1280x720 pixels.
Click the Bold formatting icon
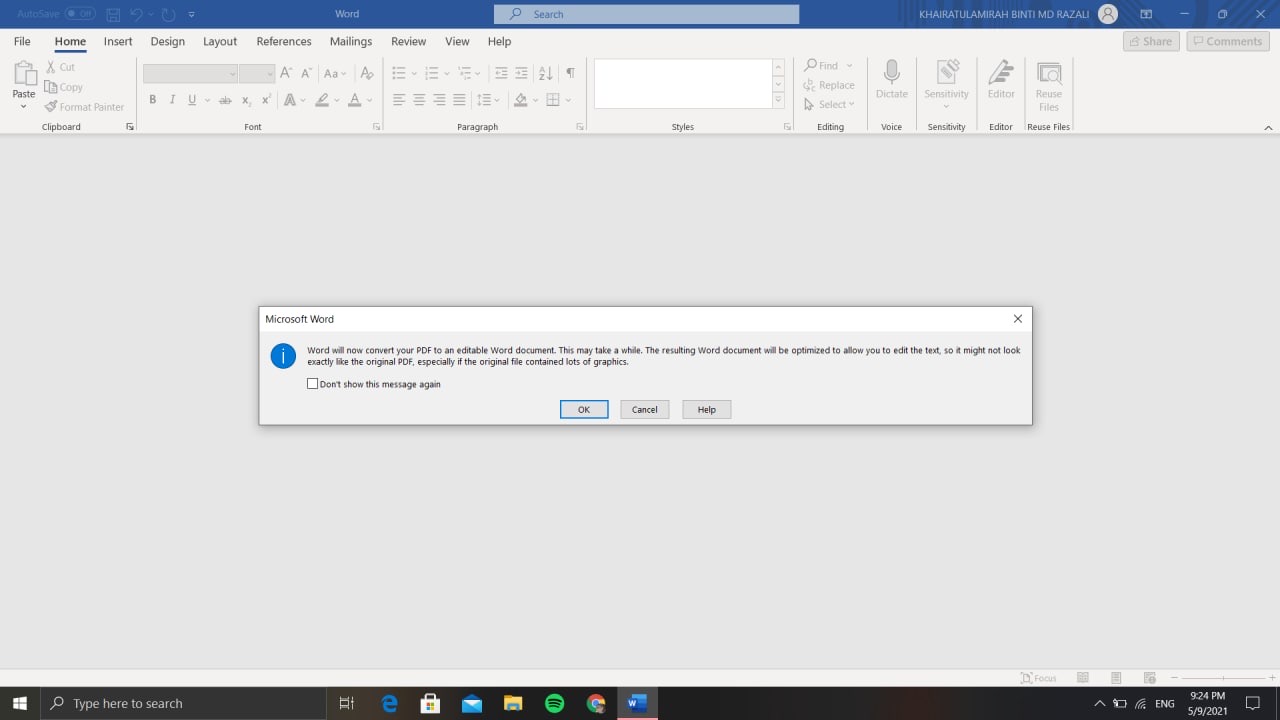152,100
